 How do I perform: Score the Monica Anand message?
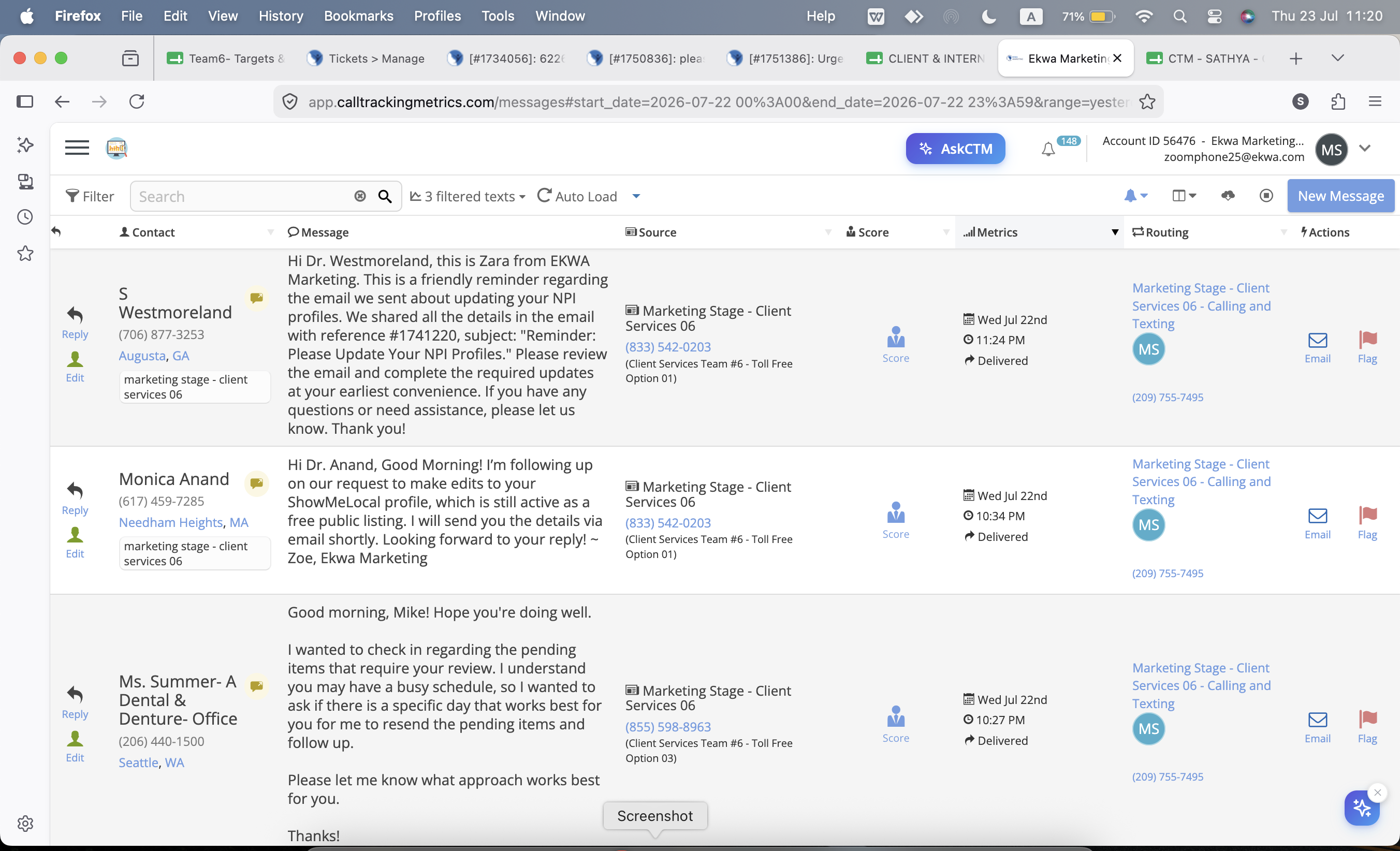[x=896, y=520]
